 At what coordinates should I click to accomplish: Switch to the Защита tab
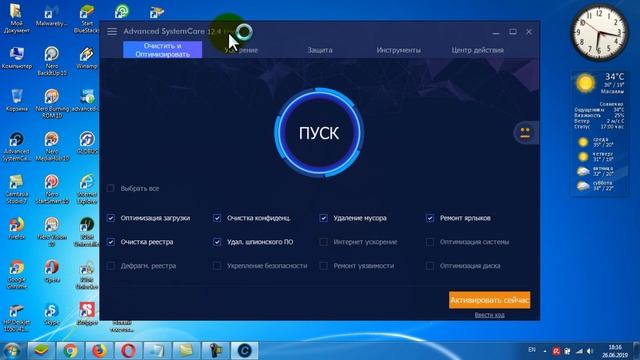pos(320,50)
